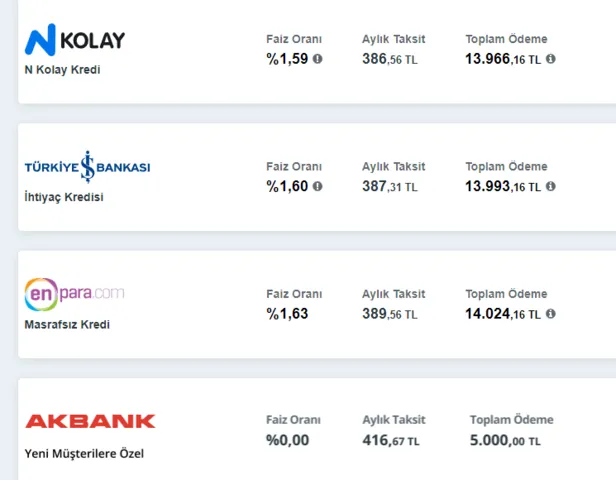Show the İş Bankası interest rate info
This screenshot has height=480, width=616.
(318, 186)
